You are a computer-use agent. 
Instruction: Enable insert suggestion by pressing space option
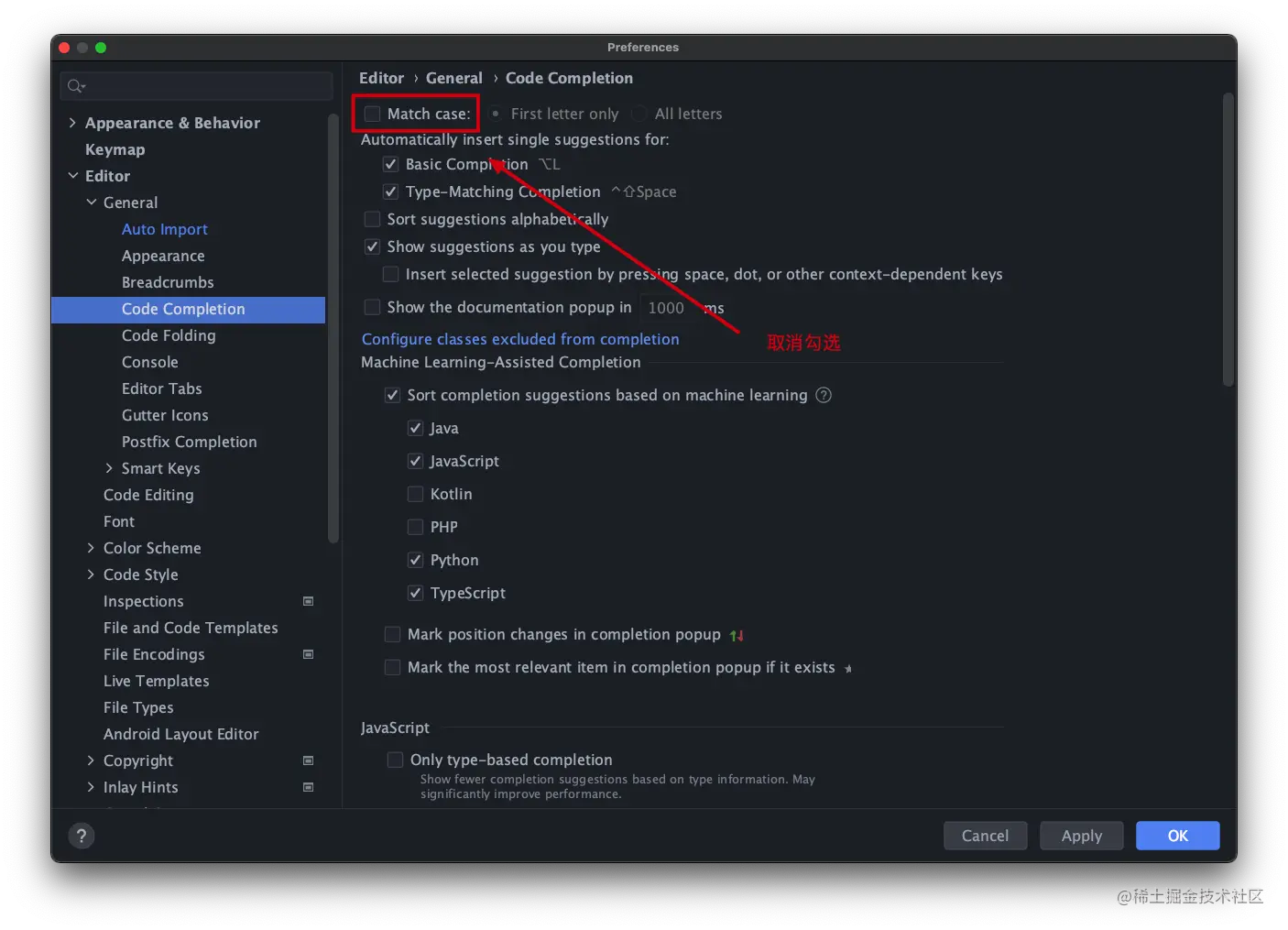[390, 274]
